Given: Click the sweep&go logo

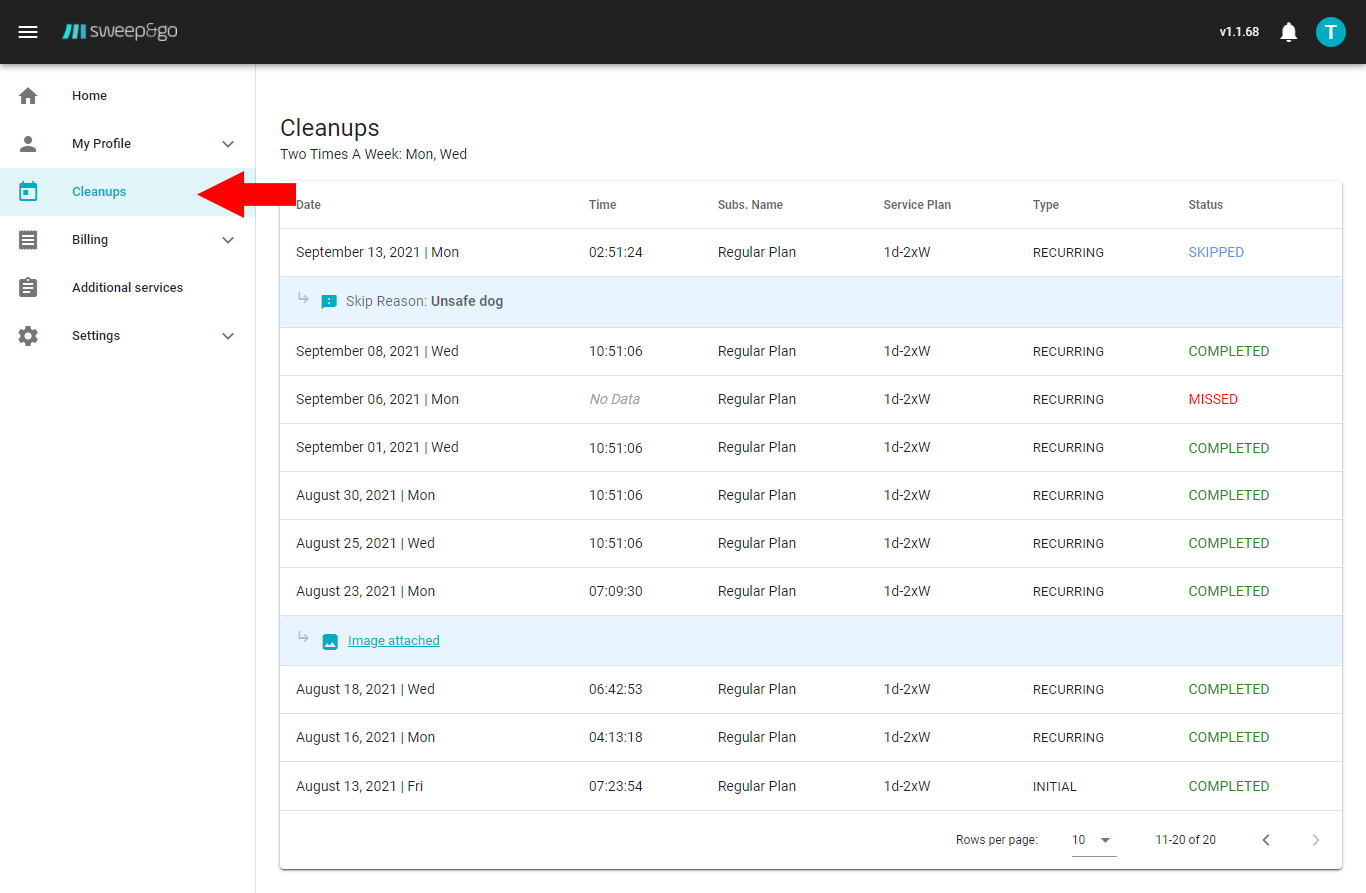Looking at the screenshot, I should [120, 32].
